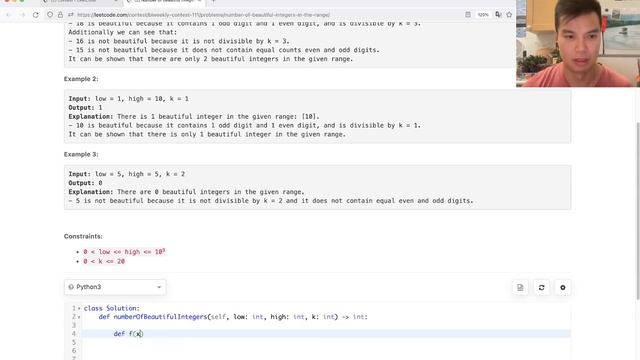The height and width of the screenshot is (360, 640).
Task: Click constraint '0 < k <= 20'
Action: (x=104, y=261)
